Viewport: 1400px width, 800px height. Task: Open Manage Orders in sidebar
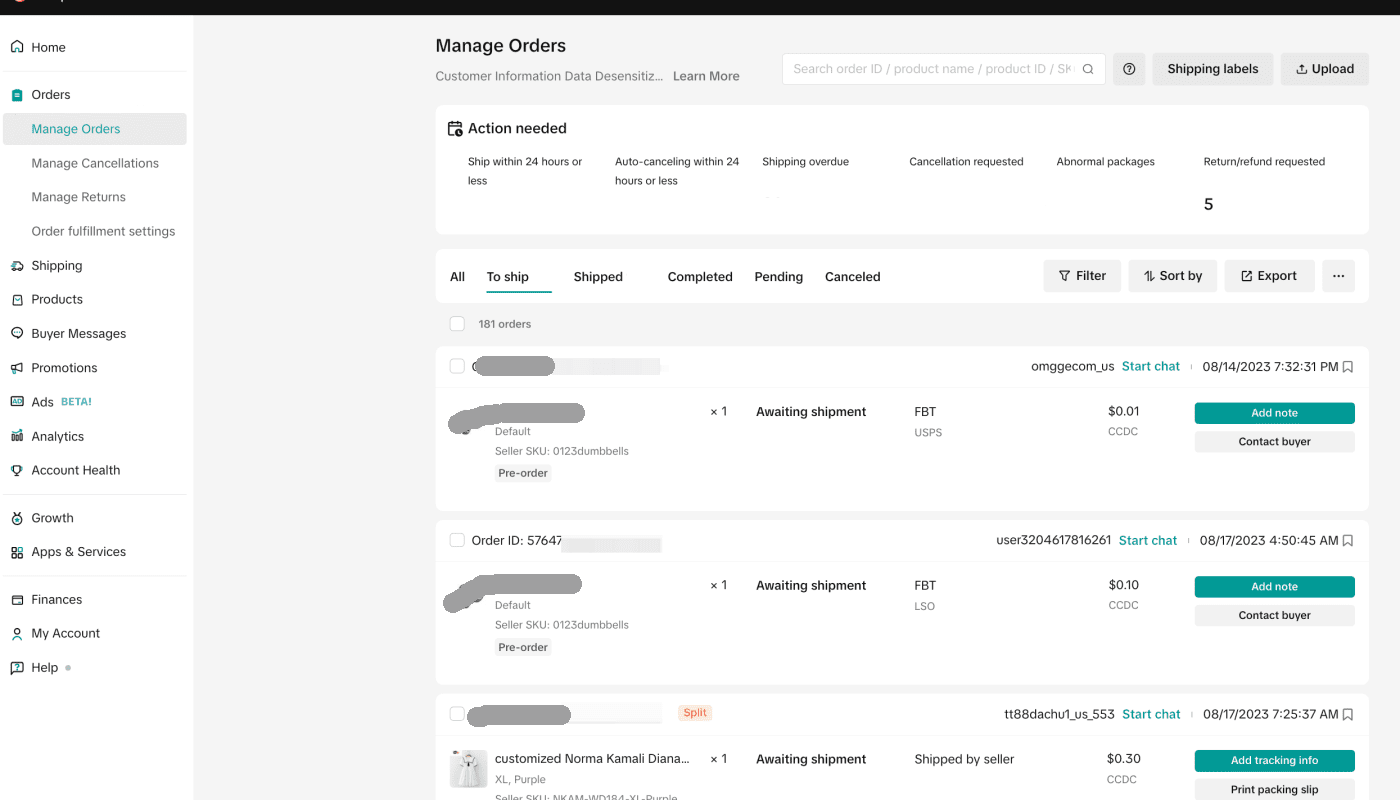(x=95, y=129)
